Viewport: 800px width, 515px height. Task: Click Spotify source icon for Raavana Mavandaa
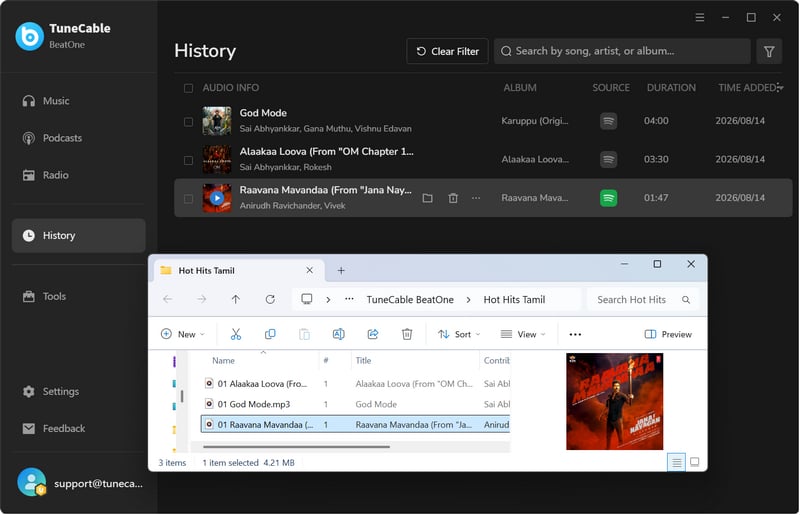[x=608, y=198]
